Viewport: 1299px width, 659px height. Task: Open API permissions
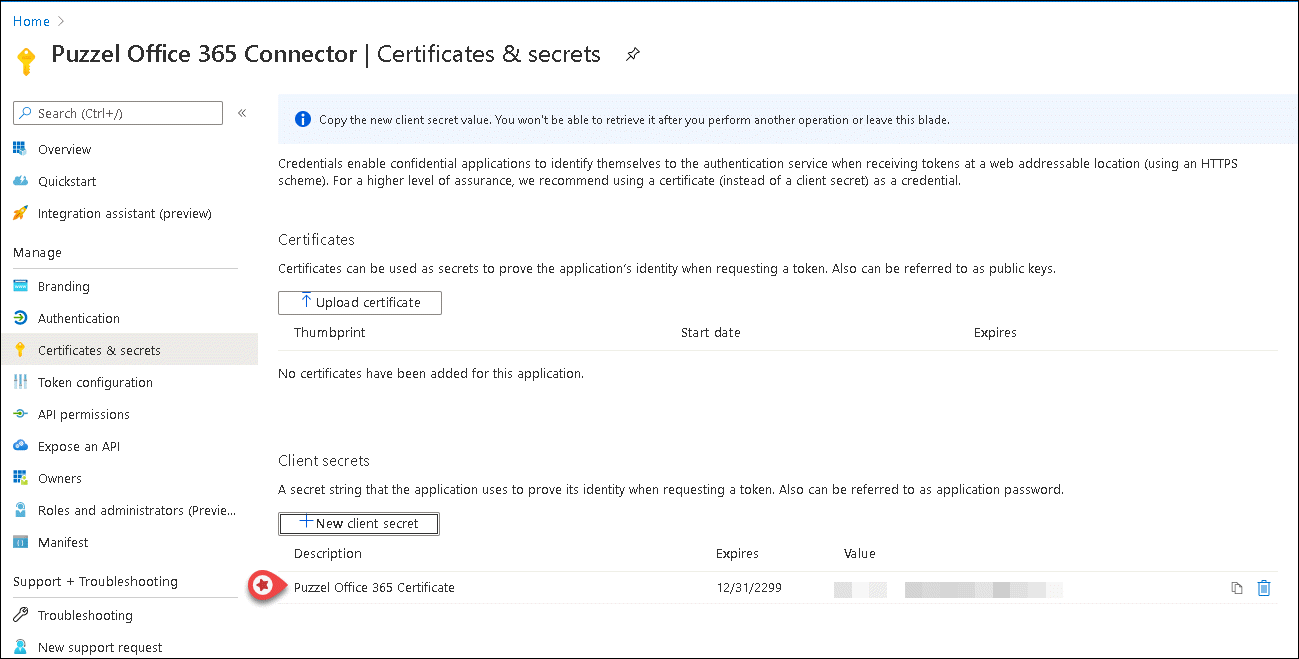click(83, 415)
